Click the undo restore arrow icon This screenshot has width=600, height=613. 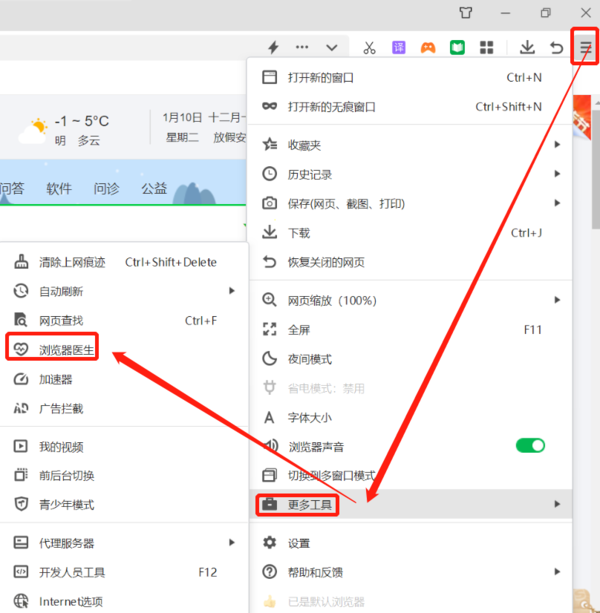click(557, 47)
